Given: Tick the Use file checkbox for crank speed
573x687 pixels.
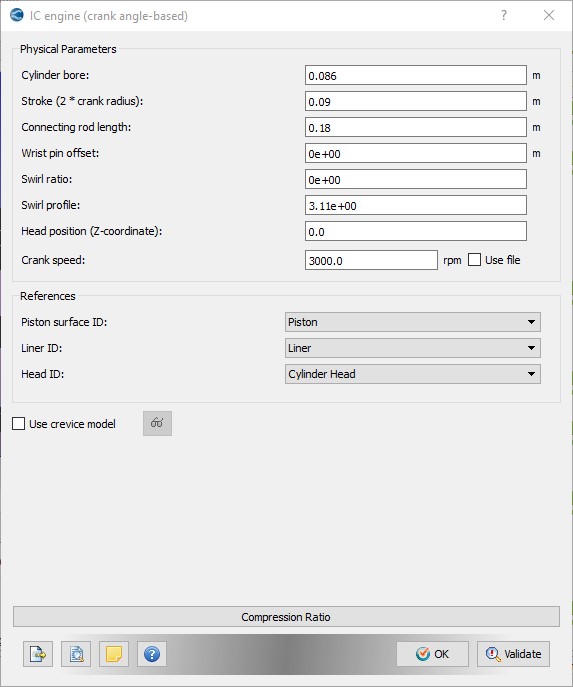Looking at the screenshot, I should click(474, 260).
